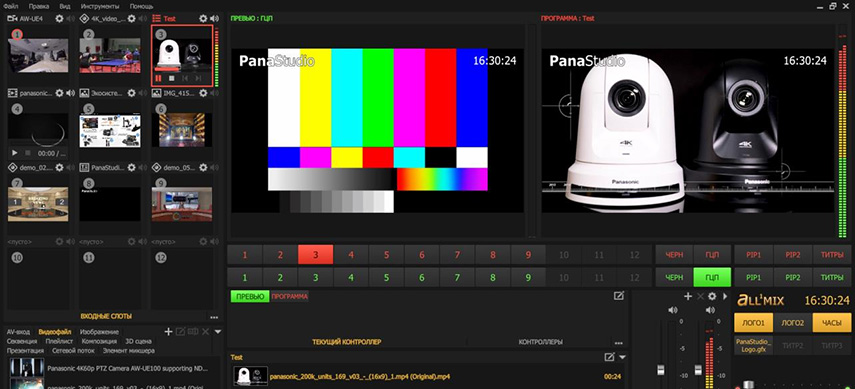Click red ГЦП program button

point(712,255)
